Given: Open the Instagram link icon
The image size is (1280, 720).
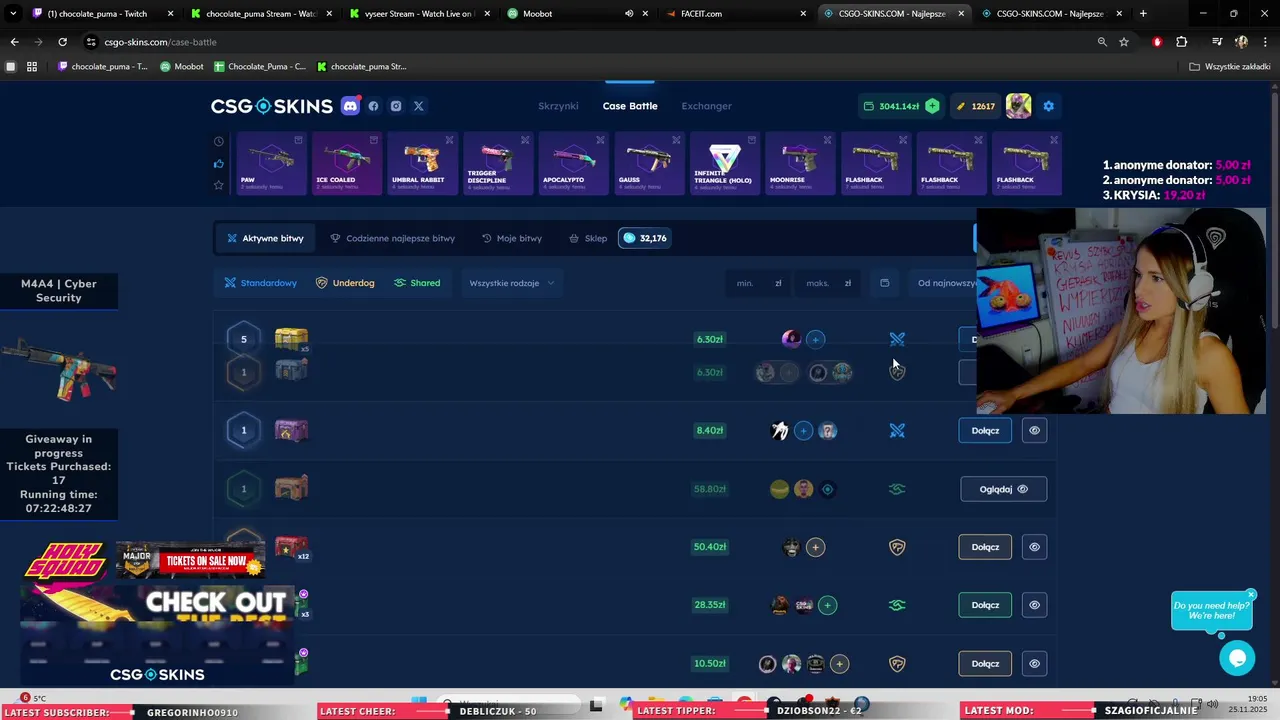Looking at the screenshot, I should 396,106.
